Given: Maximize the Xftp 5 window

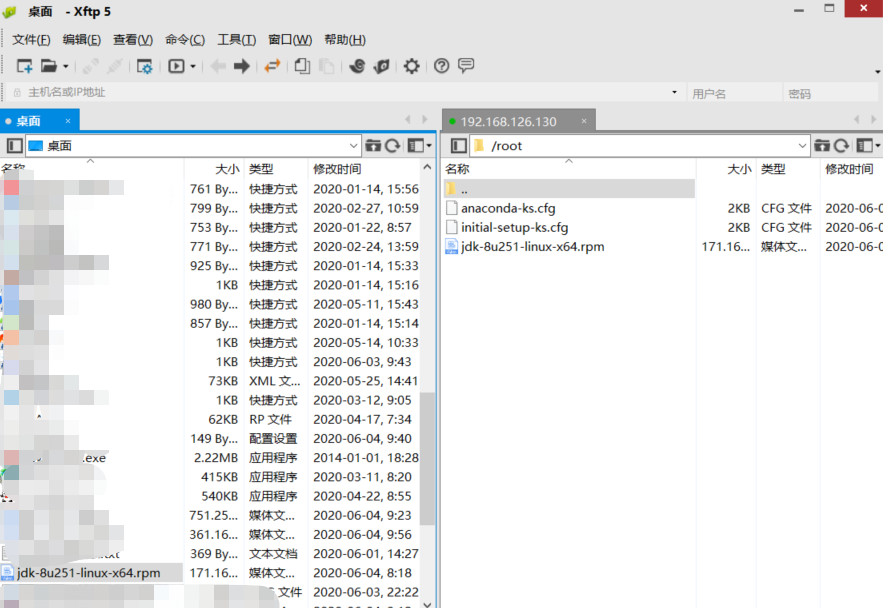Looking at the screenshot, I should (x=829, y=8).
